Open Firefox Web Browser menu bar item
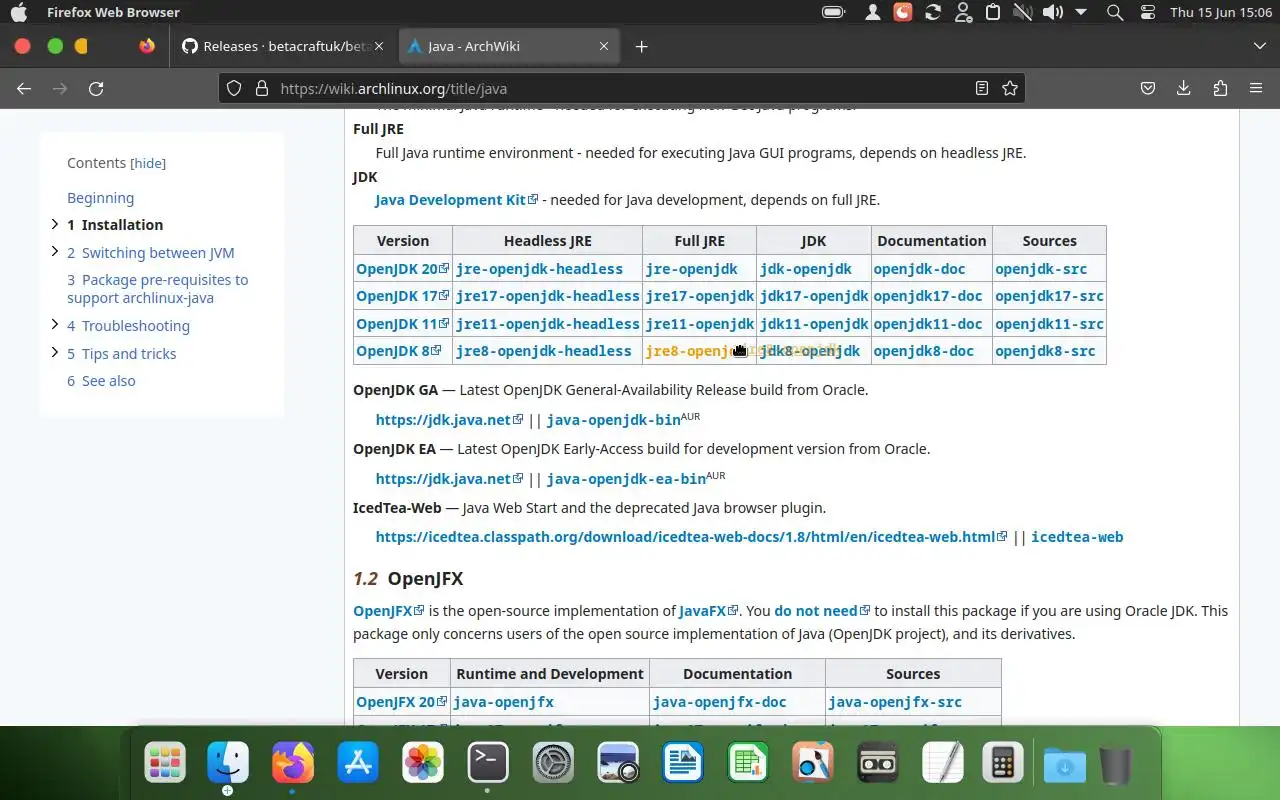Image resolution: width=1280 pixels, height=800 pixels. click(113, 12)
